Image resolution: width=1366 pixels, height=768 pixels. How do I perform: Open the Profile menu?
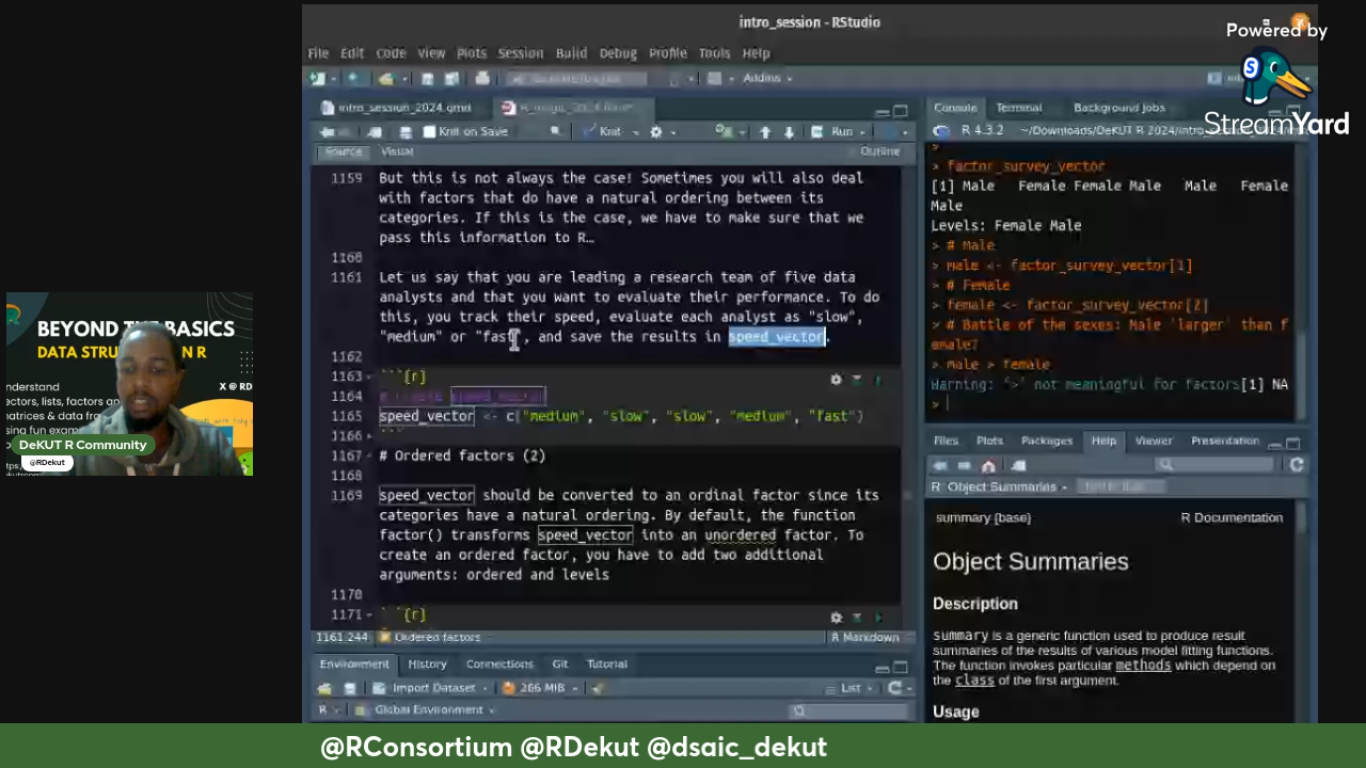668,53
